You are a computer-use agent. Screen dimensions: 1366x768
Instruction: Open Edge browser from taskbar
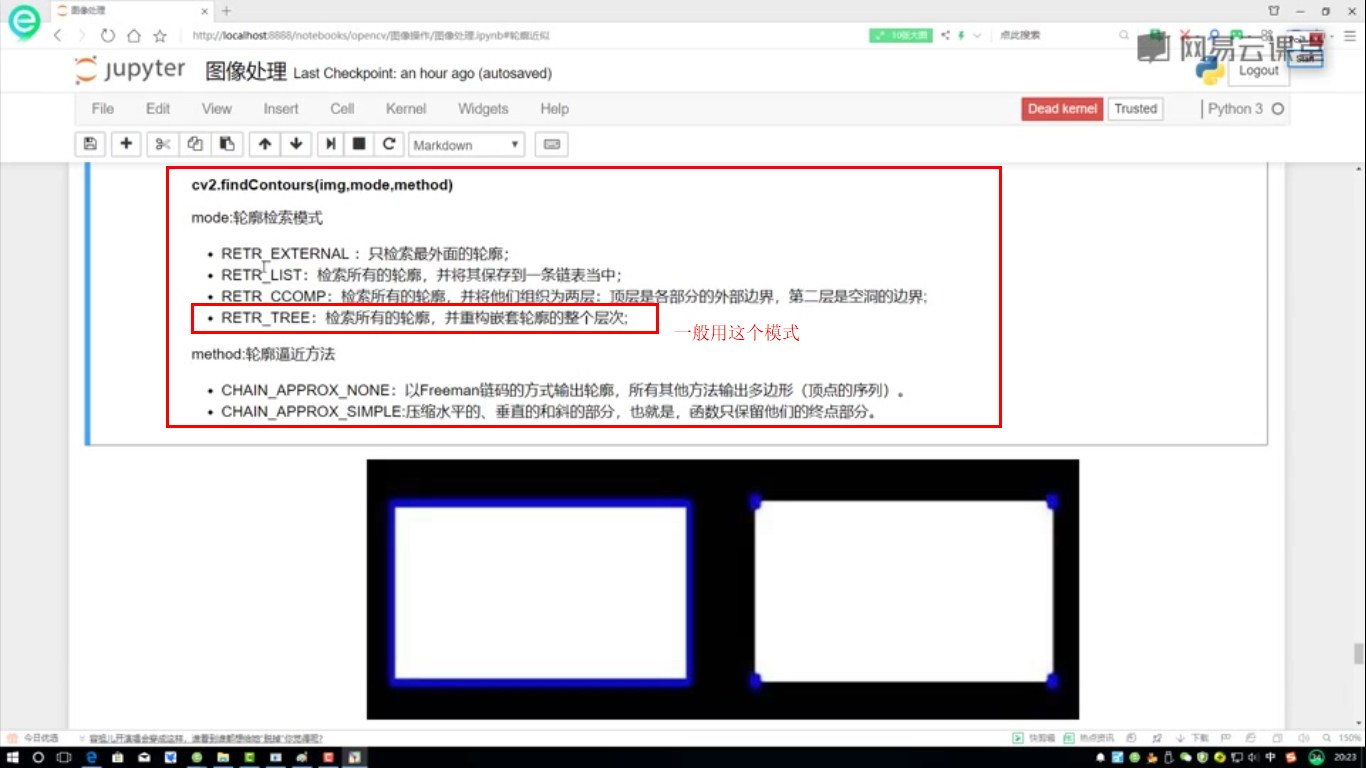[x=91, y=757]
